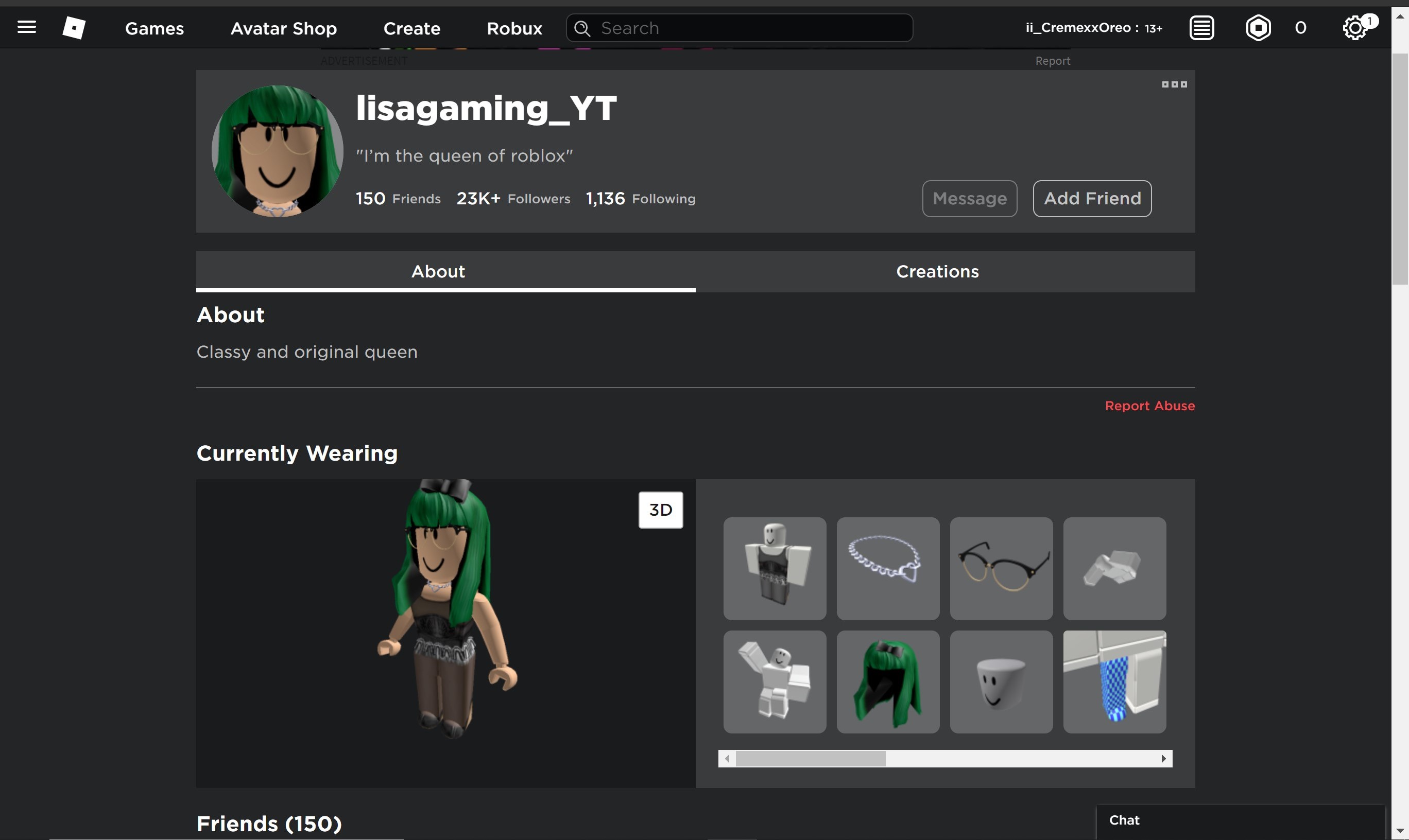Click the search magnifier icon
Screen dimensions: 1409x840
coord(582,28)
